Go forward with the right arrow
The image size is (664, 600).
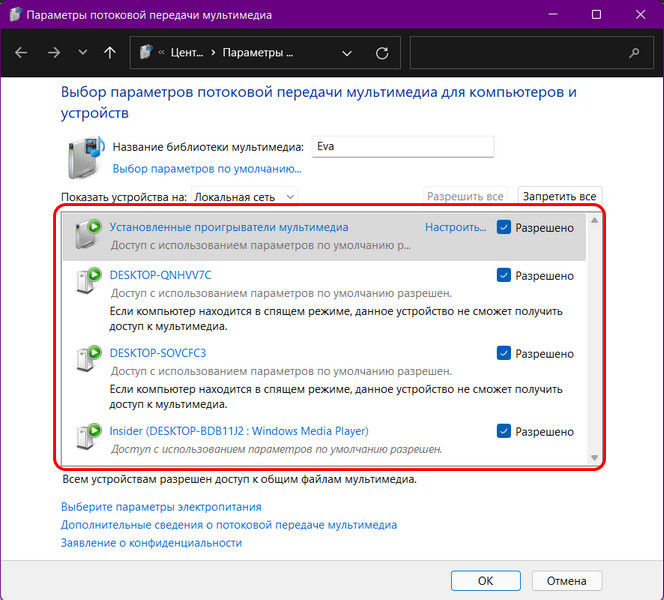pyautogui.click(x=54, y=53)
